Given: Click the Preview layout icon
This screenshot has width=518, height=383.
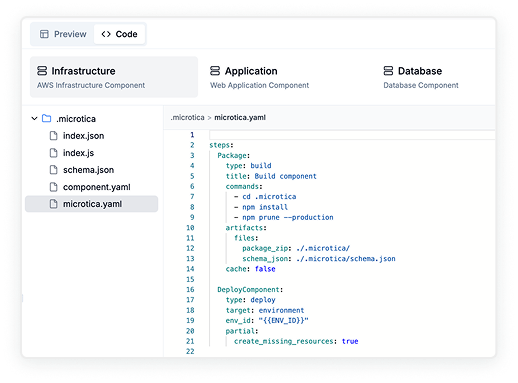Looking at the screenshot, I should click(44, 34).
